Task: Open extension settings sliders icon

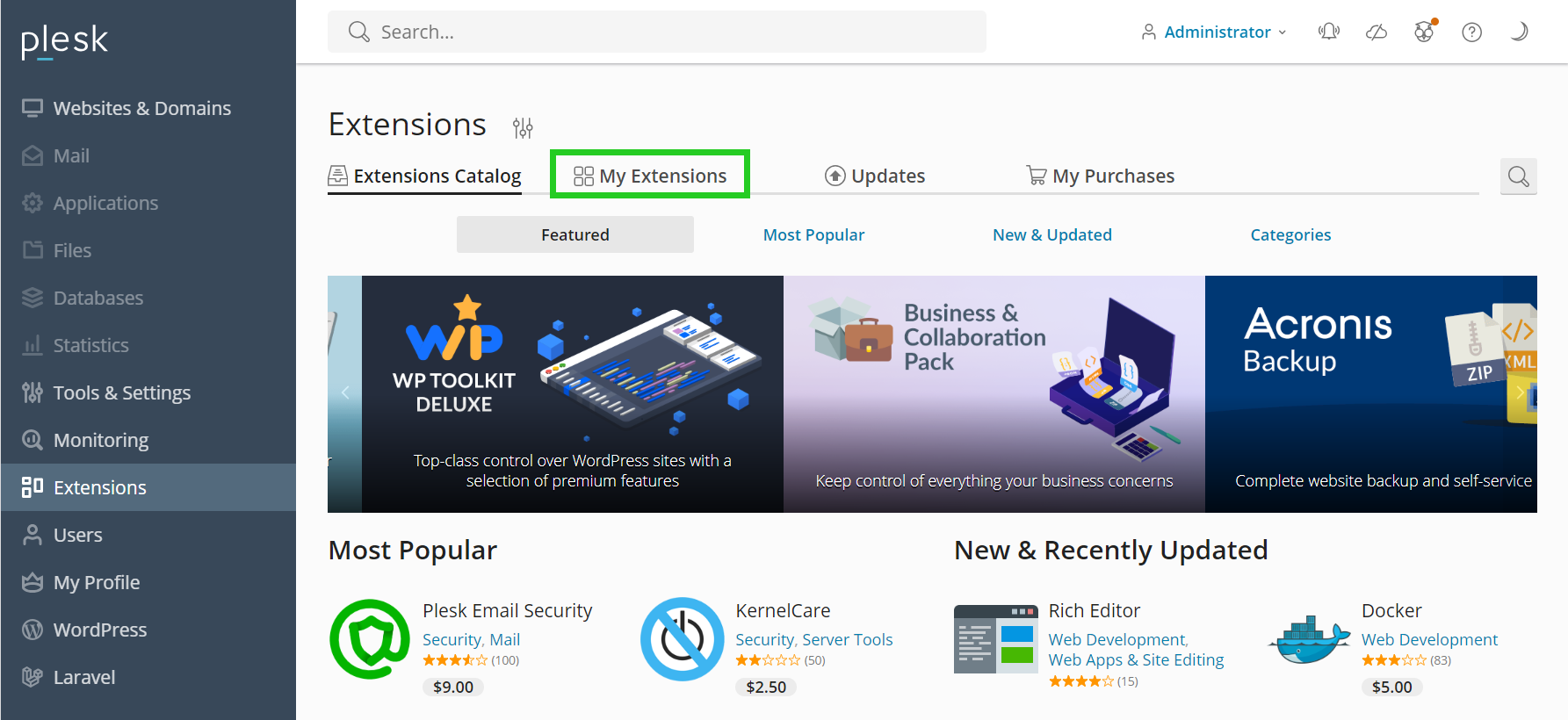Action: 523,128
